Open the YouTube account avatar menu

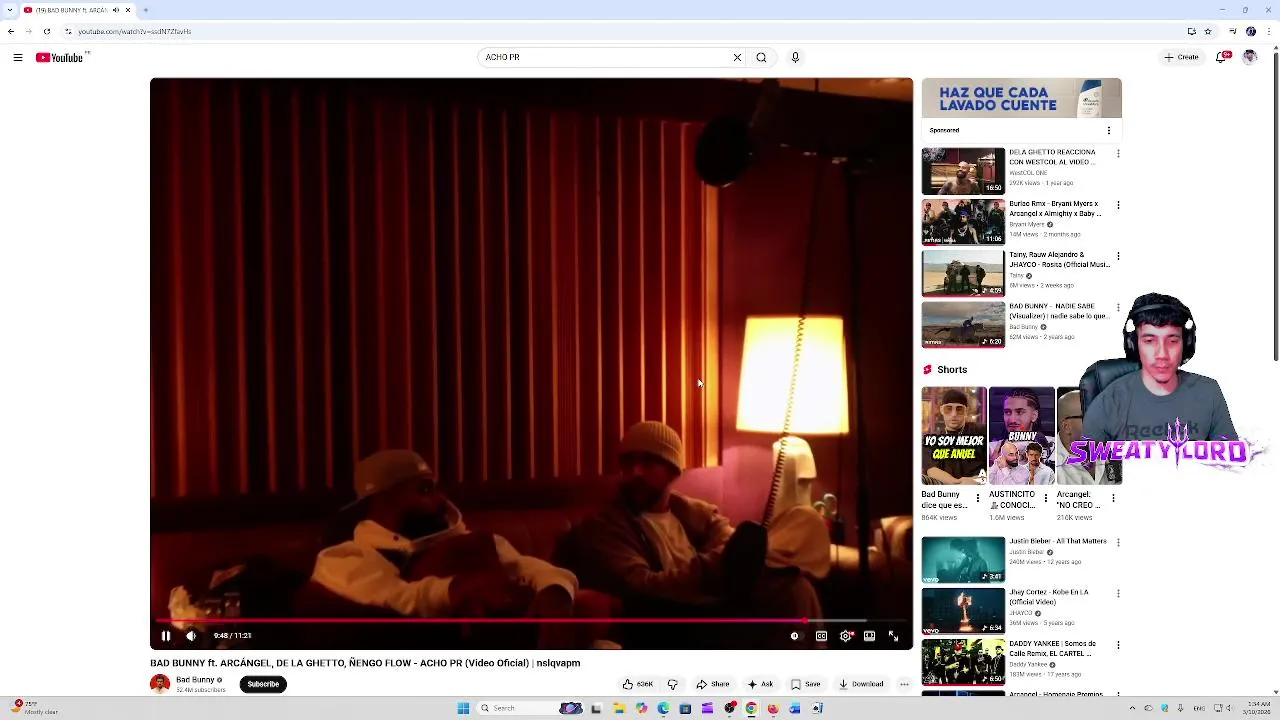point(1249,57)
